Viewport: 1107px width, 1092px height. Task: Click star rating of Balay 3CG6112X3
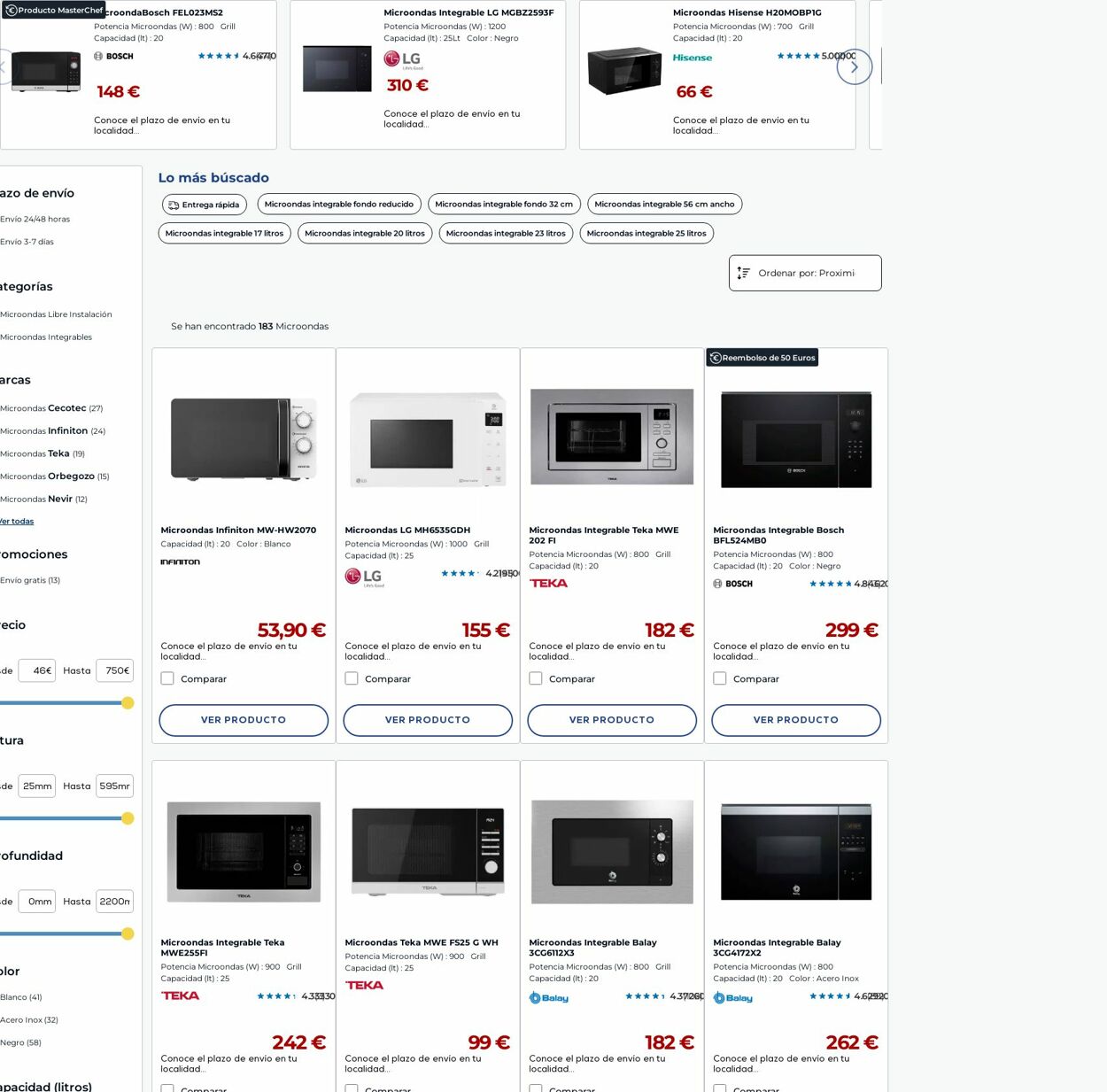tap(645, 996)
